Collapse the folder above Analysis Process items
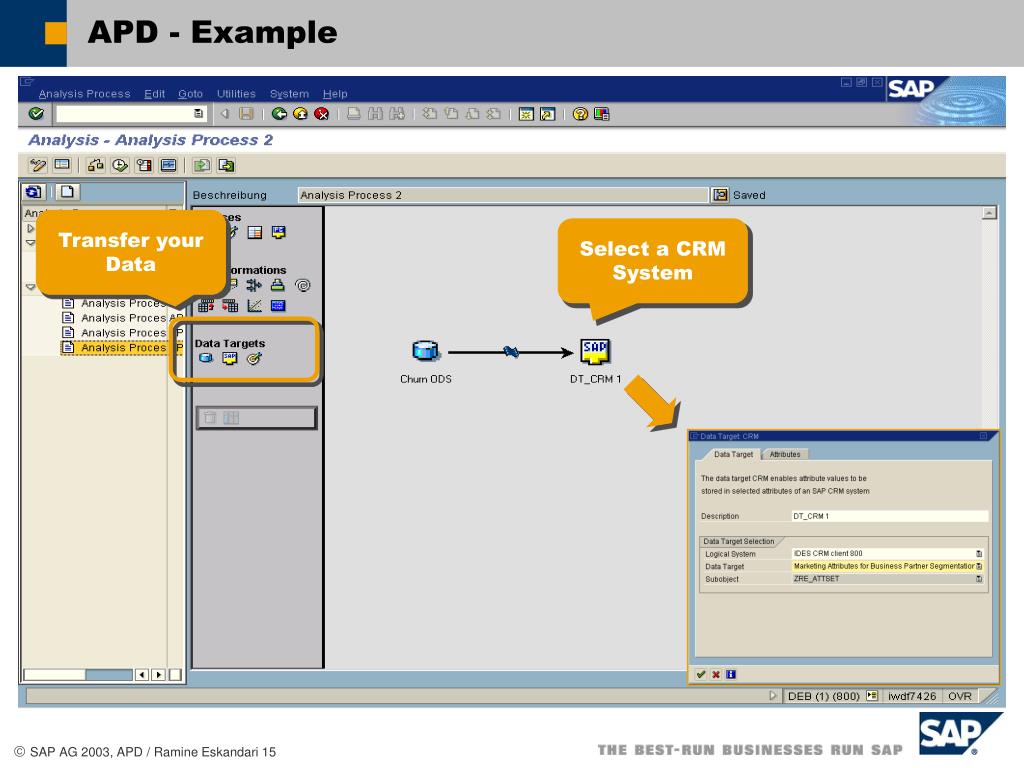Image resolution: width=1024 pixels, height=768 pixels. [30, 287]
